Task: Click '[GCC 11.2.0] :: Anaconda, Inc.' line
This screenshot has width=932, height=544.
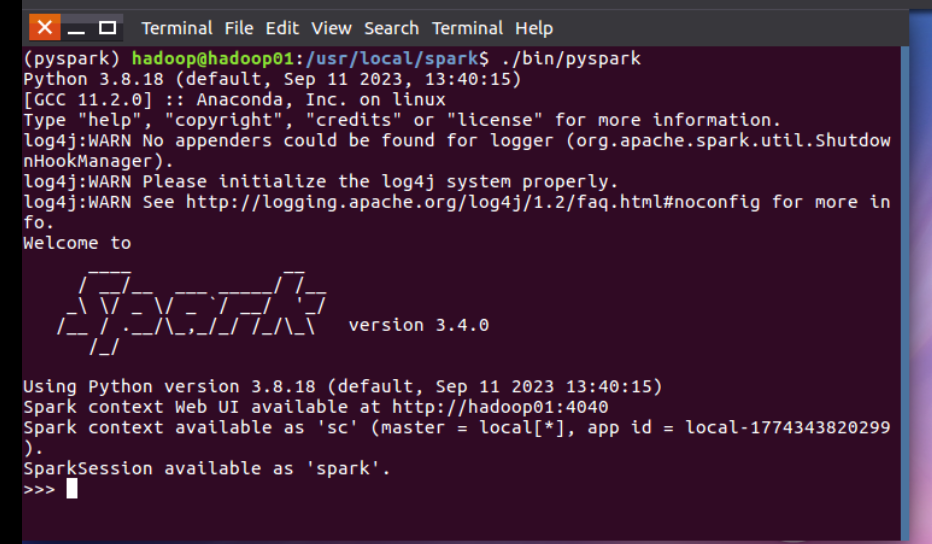Action: click(234, 99)
